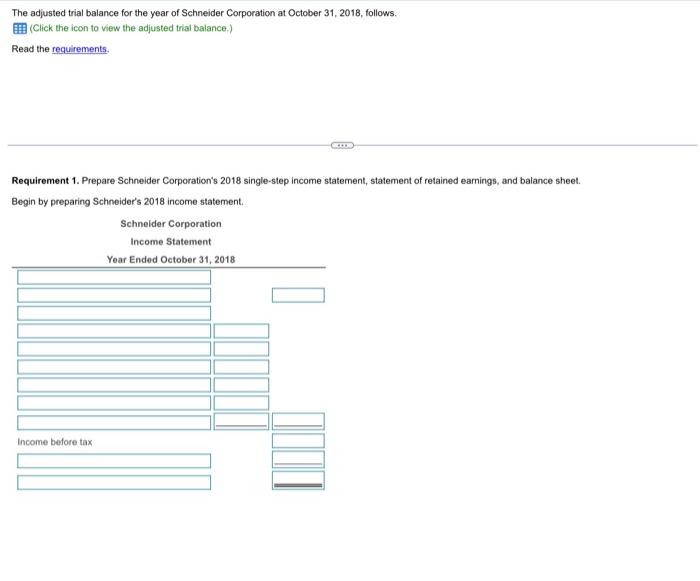
Task: Click the 'Income Statement' heading text
Action: [x=171, y=242]
